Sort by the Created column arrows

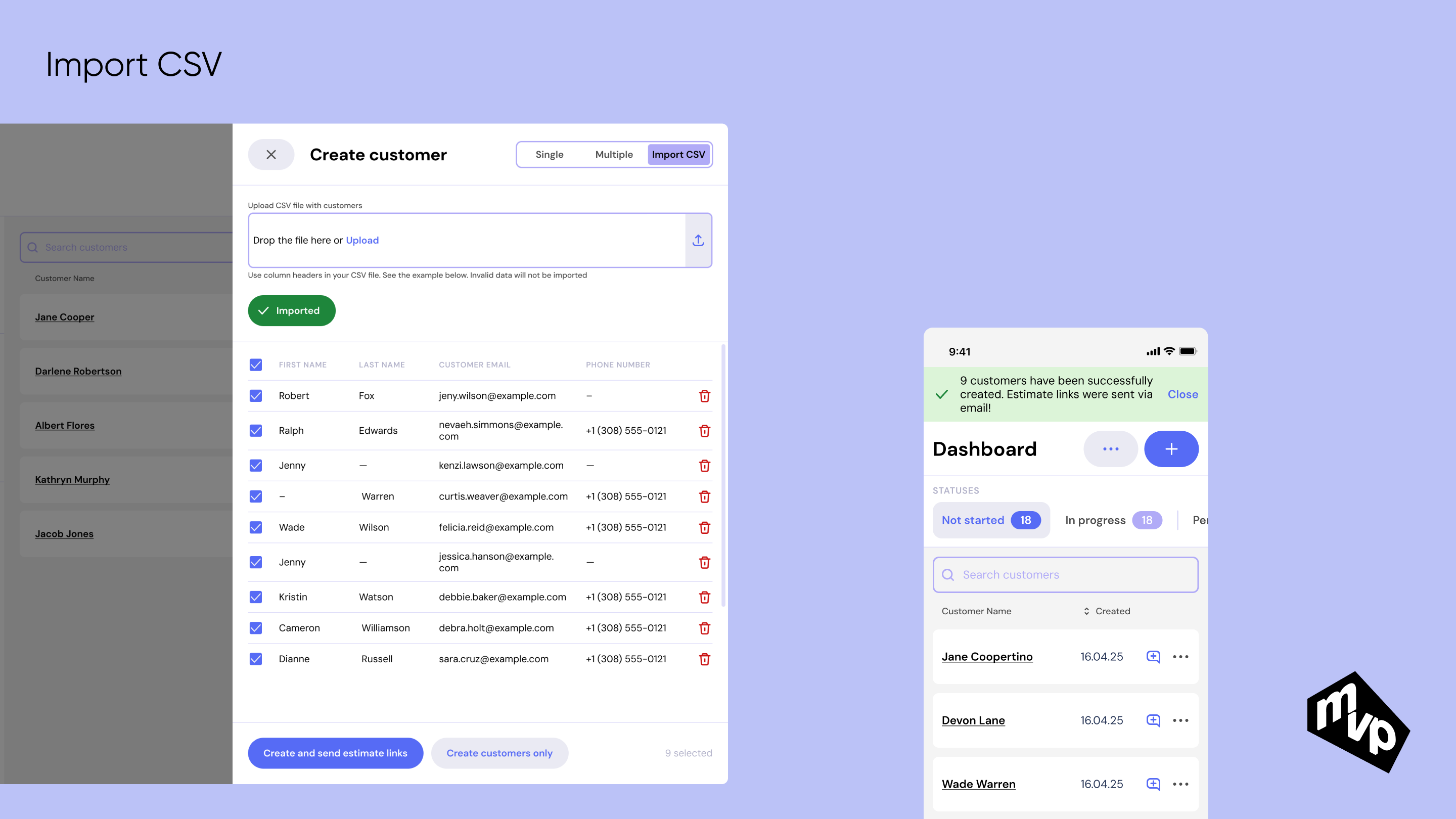click(x=1086, y=611)
